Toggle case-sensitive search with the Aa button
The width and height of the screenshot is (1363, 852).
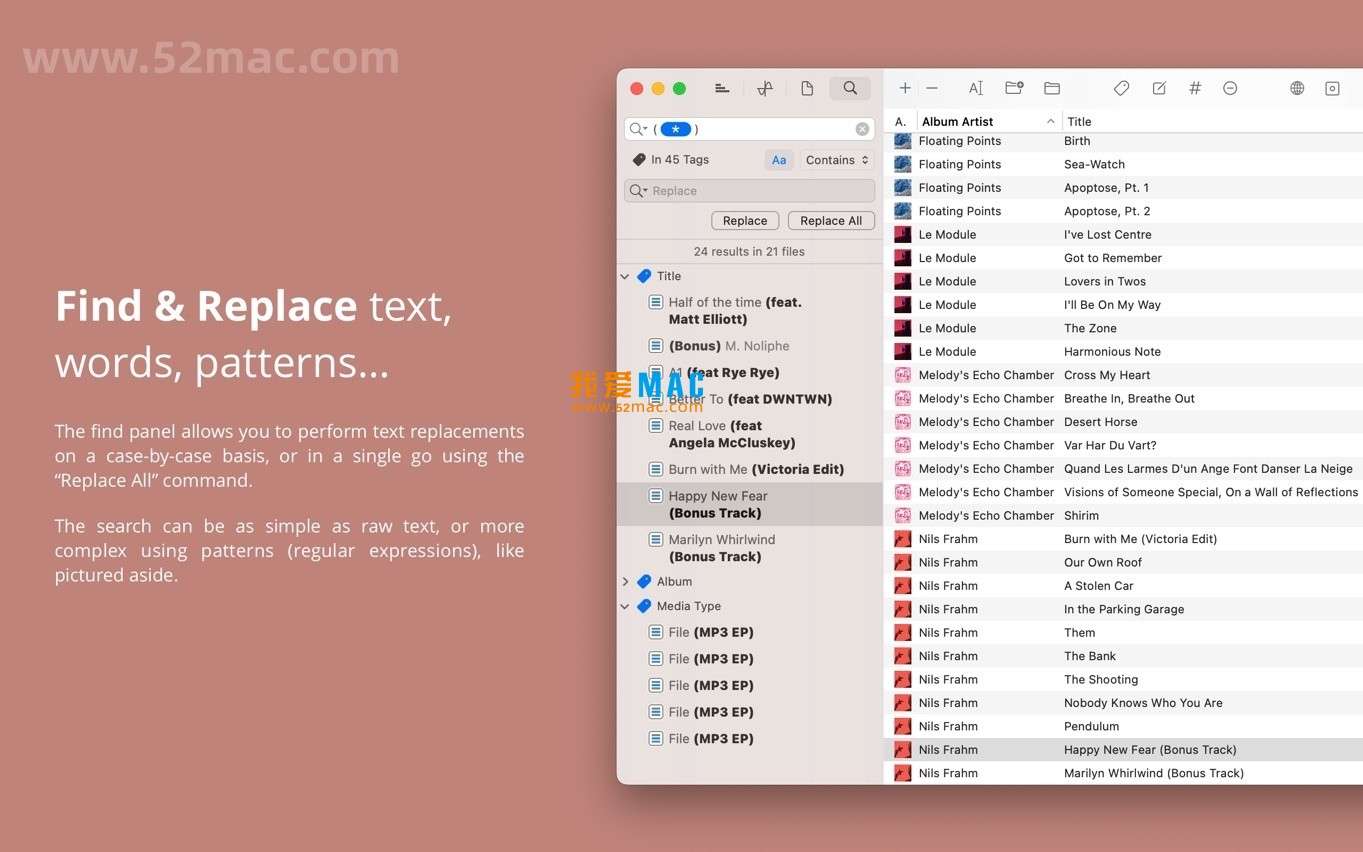pyautogui.click(x=779, y=159)
